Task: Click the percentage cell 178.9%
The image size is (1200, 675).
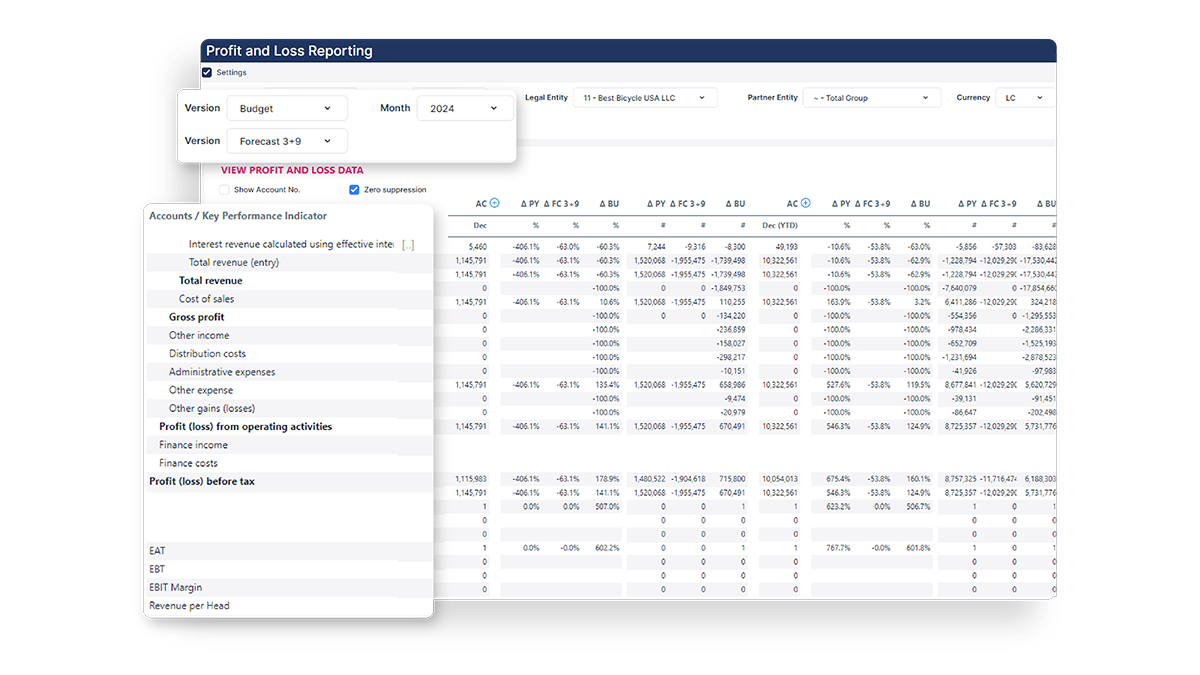Action: coord(607,479)
